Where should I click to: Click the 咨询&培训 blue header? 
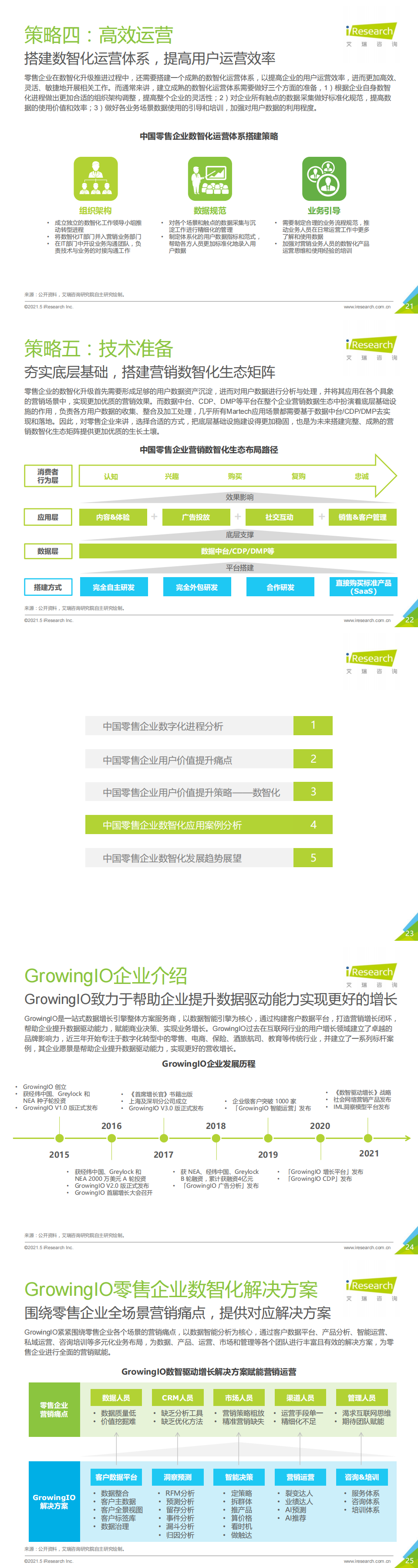pyautogui.click(x=362, y=1477)
